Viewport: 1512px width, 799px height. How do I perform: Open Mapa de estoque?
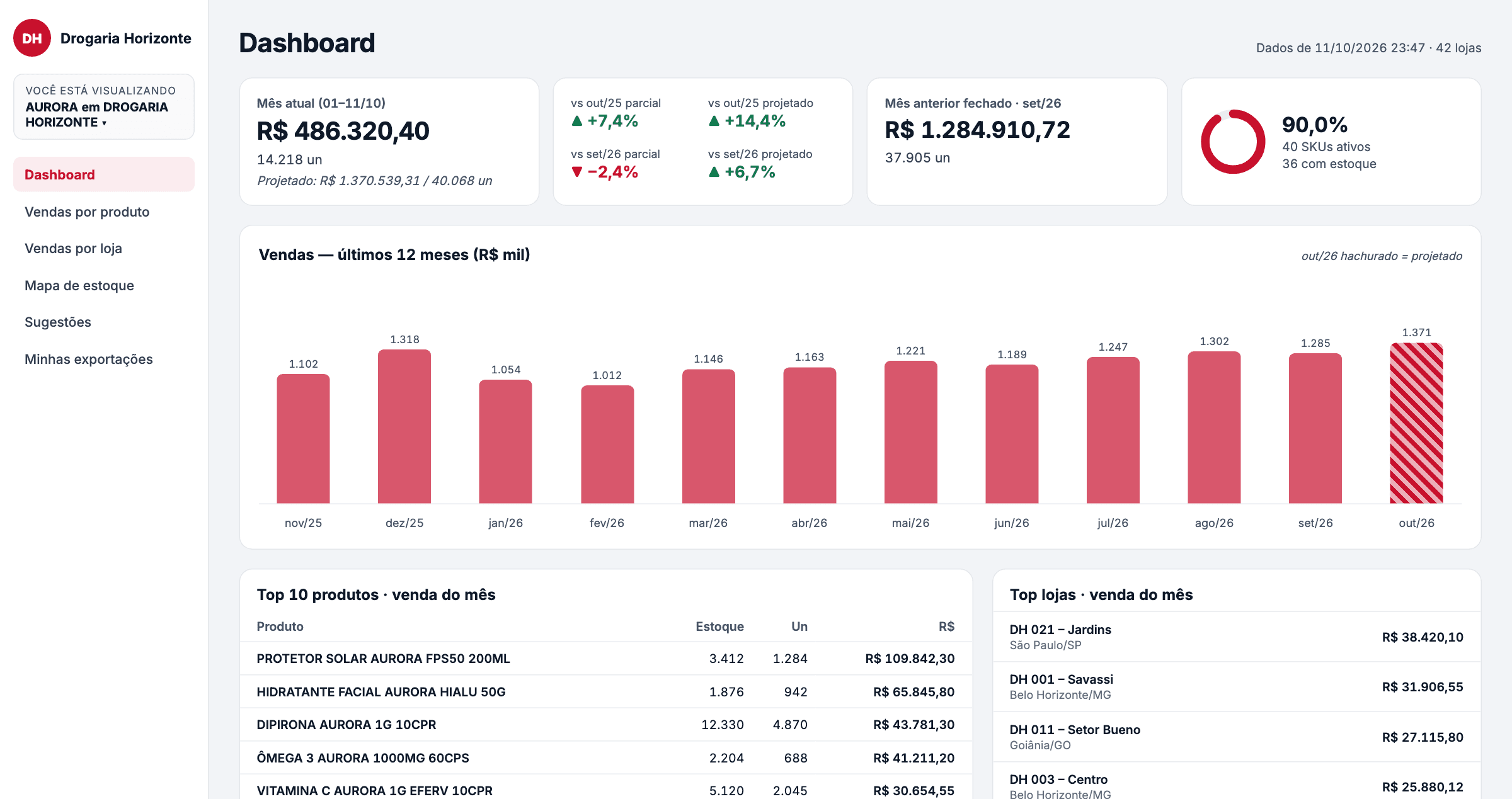pos(104,285)
